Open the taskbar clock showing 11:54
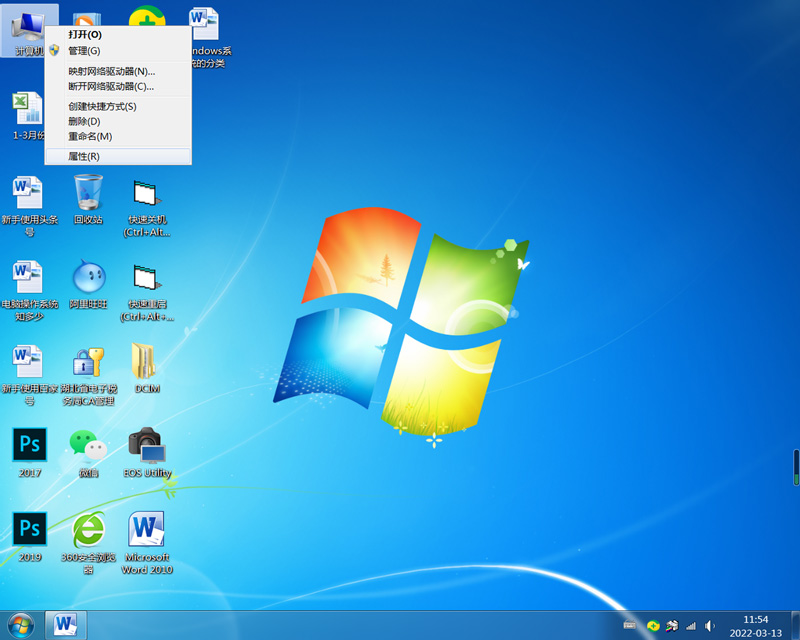Image resolution: width=800 pixels, height=640 pixels. tap(756, 626)
